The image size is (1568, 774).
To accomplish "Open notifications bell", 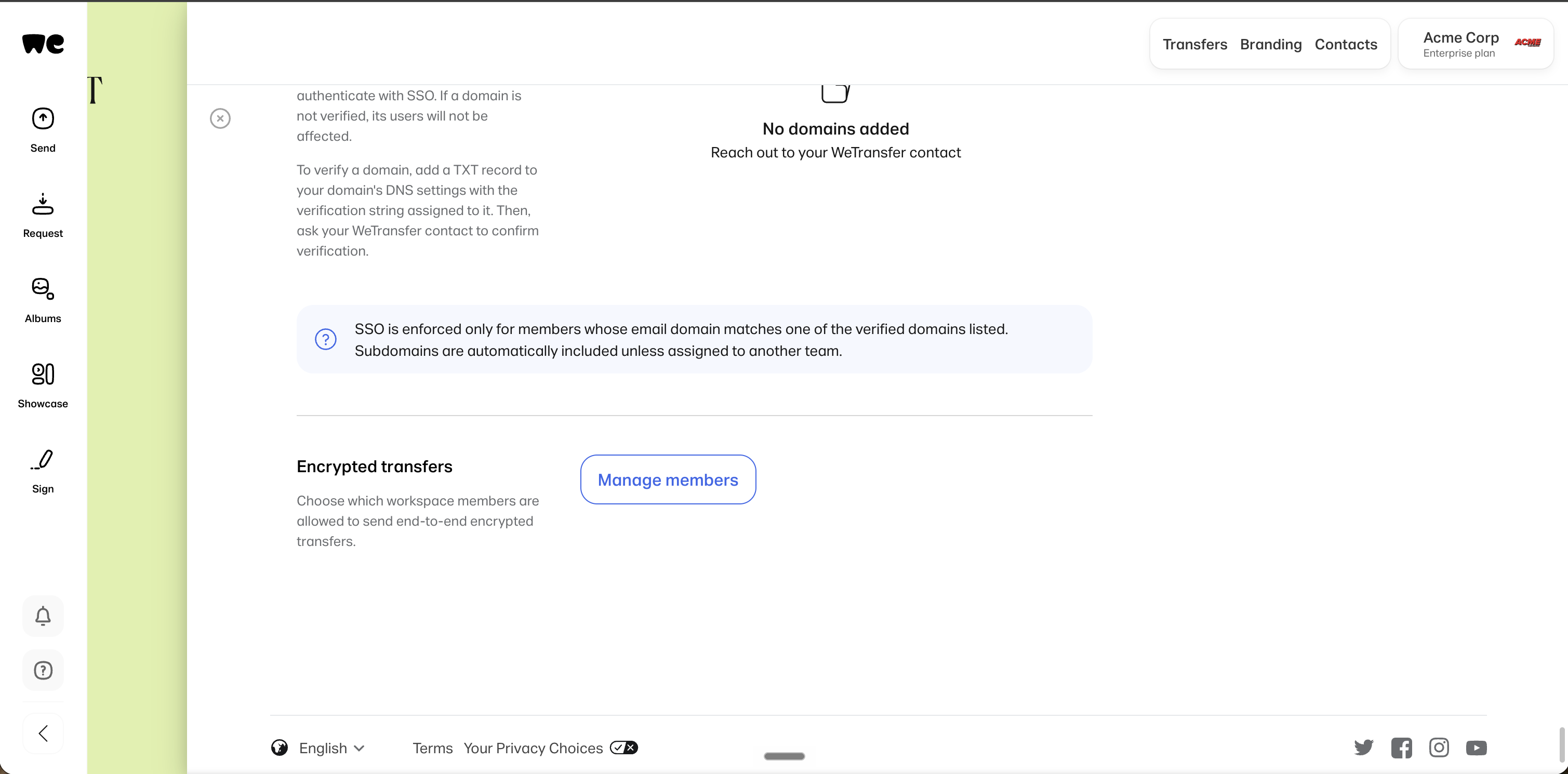I will [x=43, y=616].
